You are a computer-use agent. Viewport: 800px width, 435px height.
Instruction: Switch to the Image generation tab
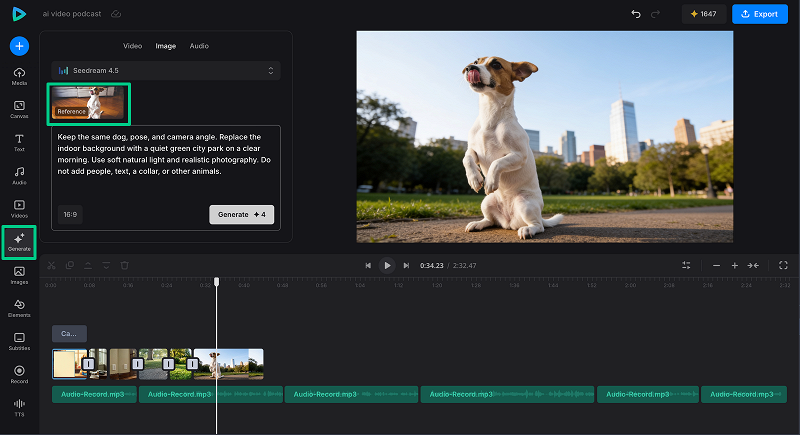click(x=166, y=46)
